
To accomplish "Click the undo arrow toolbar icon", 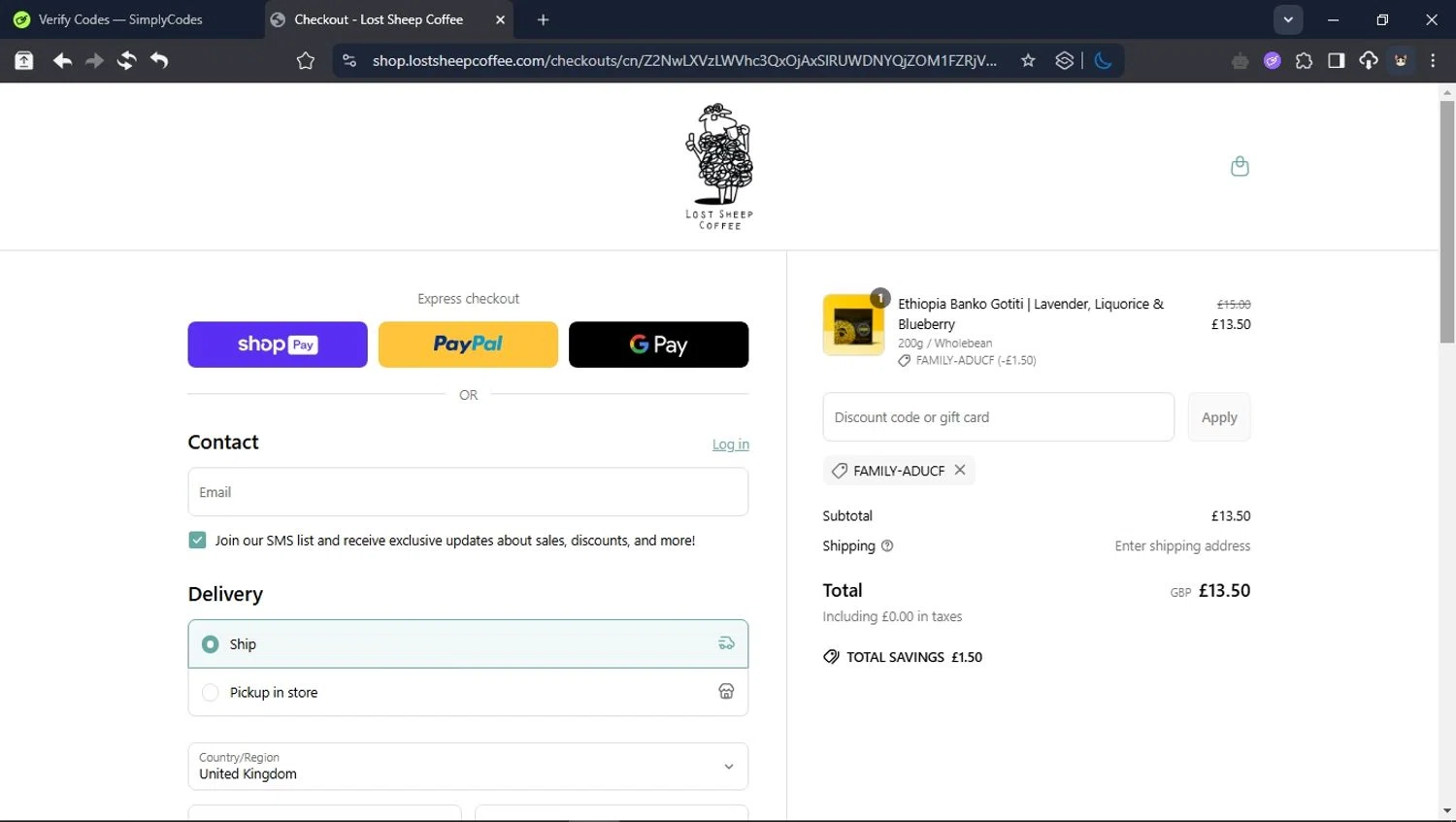I will 159,60.
